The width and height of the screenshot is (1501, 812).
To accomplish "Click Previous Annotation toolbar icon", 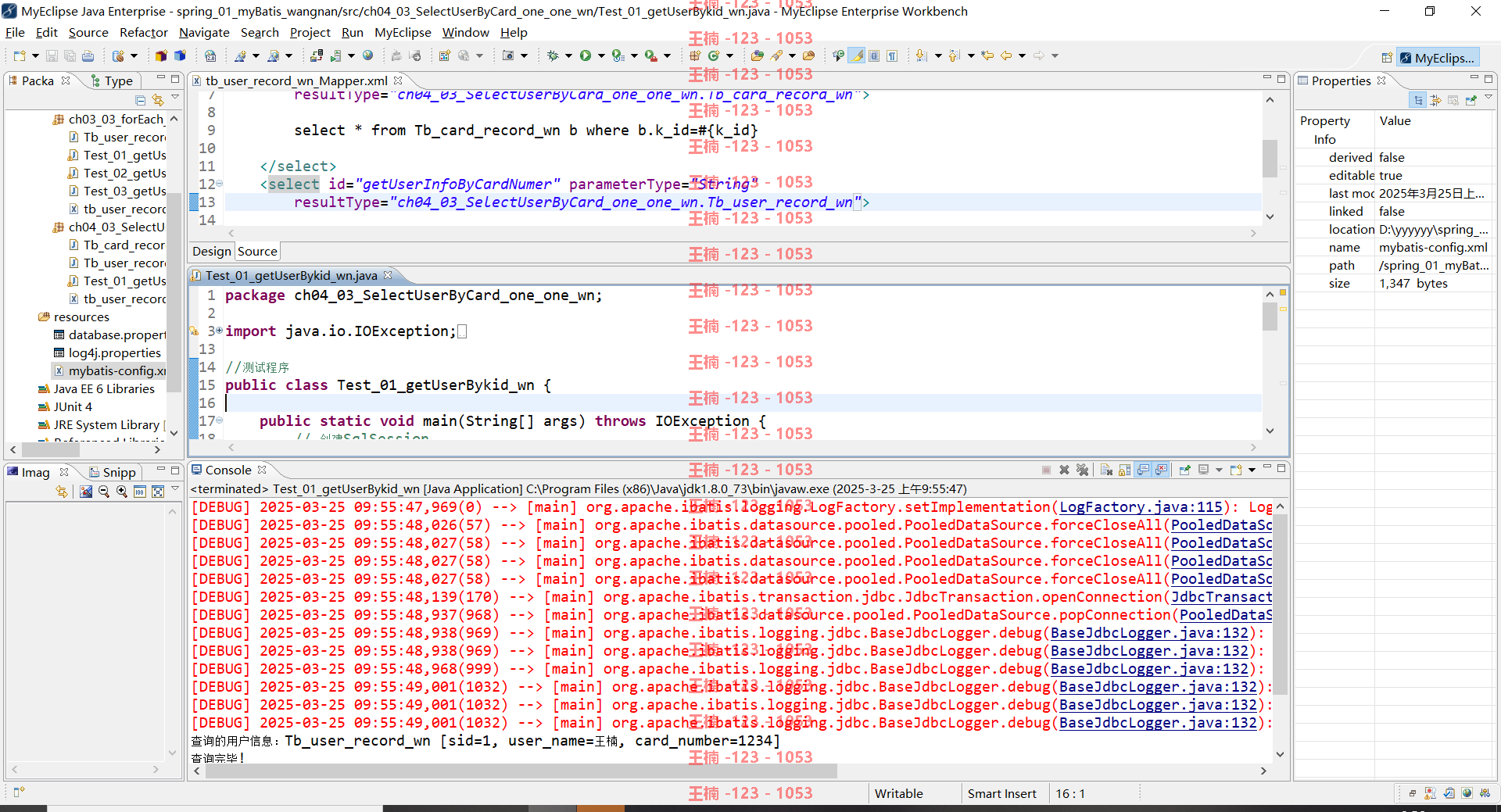I will (955, 56).
